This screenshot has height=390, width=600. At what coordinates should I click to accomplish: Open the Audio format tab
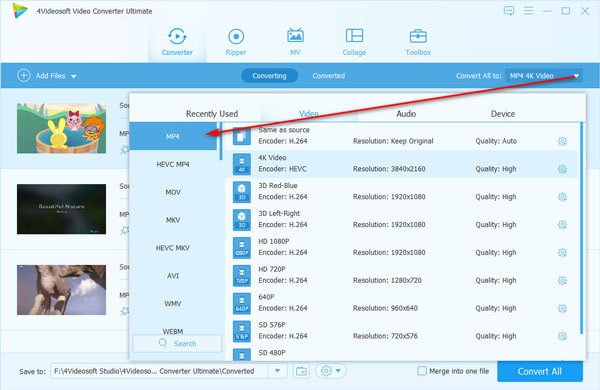(x=406, y=114)
